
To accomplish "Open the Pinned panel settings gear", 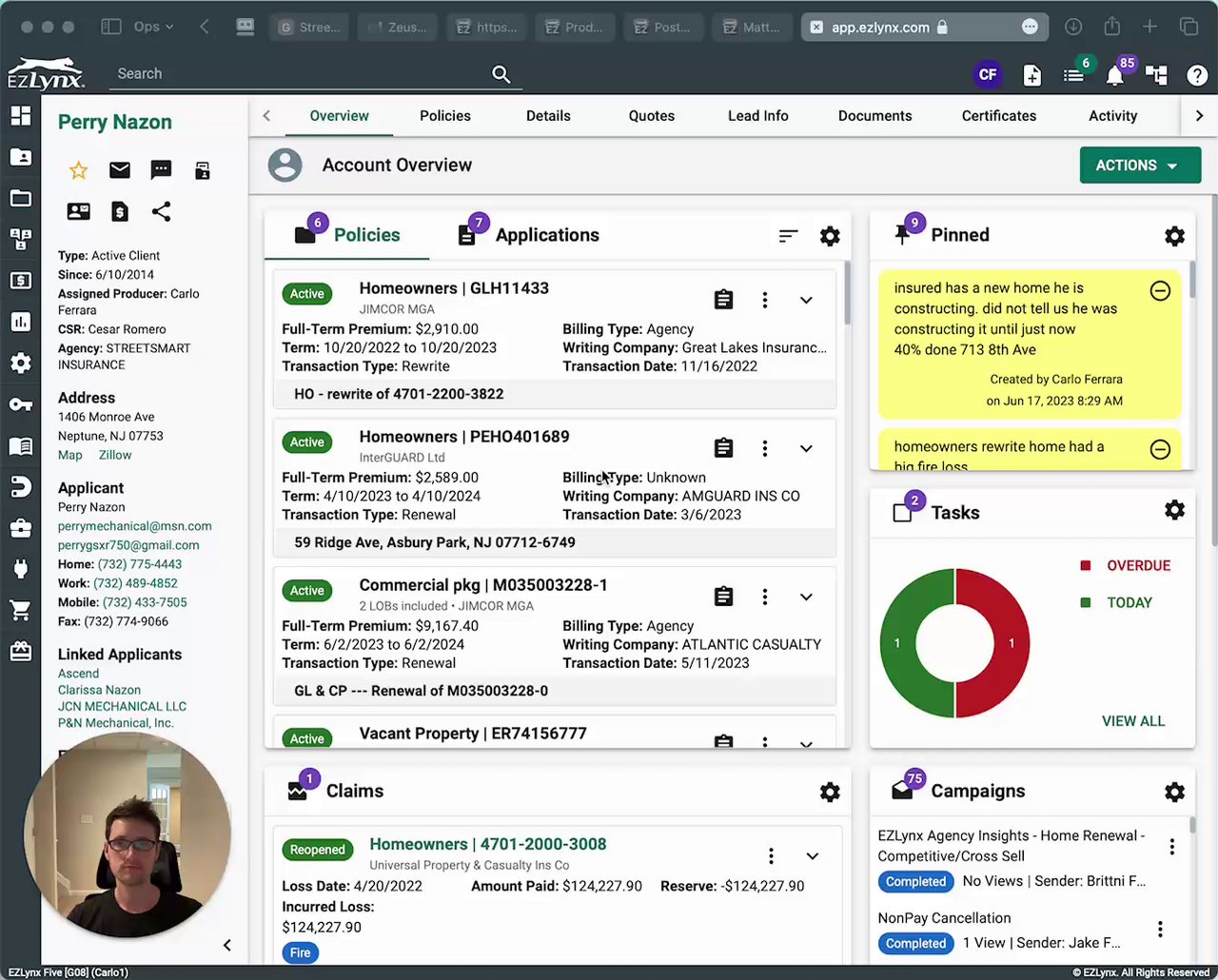I will tap(1175, 236).
